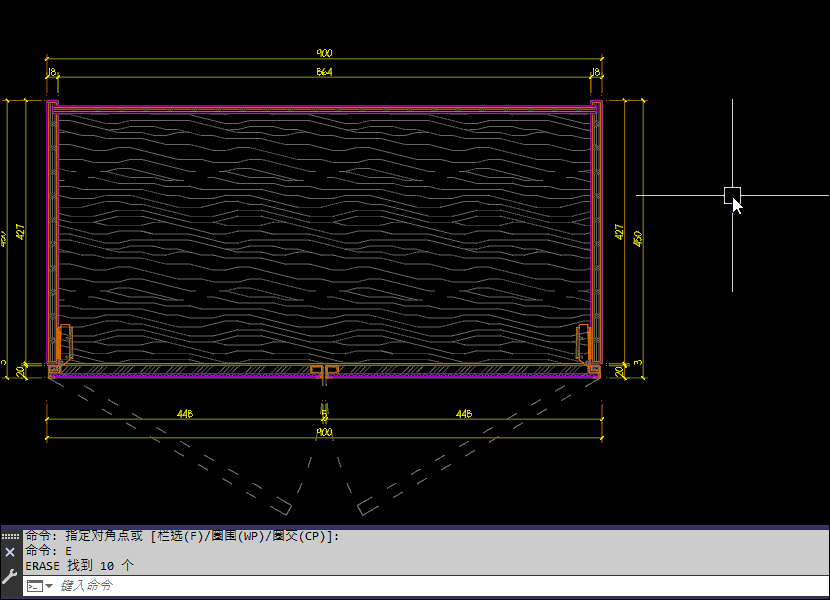Select the magenta top edge of cabinet
This screenshot has height=600, width=830.
(x=324, y=107)
